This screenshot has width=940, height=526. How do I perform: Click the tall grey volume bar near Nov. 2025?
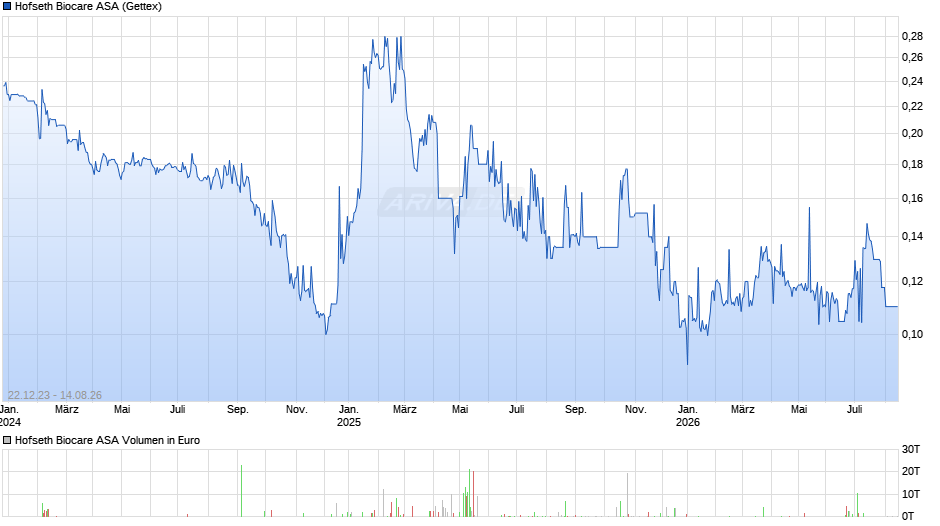[x=628, y=495]
